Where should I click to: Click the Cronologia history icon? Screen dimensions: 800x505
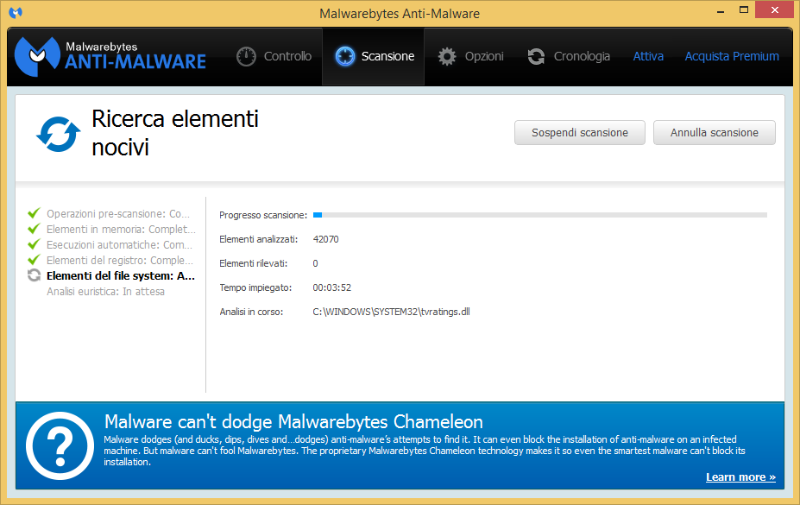click(537, 56)
